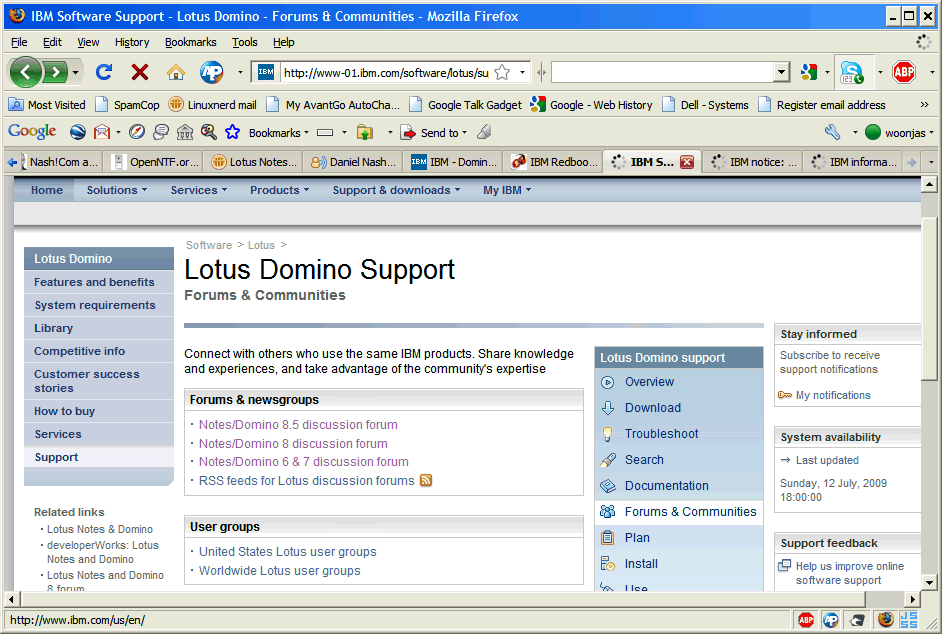Screen dimensions: 942x634
Task: Click the Most Visited bookmark
Action: pyautogui.click(x=47, y=105)
